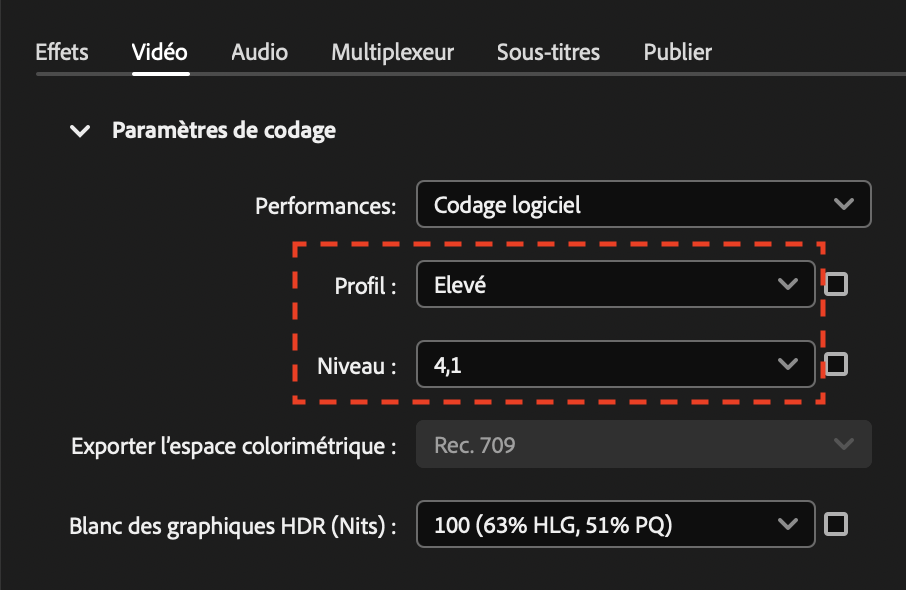
Task: Select the Vidéo tab
Action: click(159, 52)
